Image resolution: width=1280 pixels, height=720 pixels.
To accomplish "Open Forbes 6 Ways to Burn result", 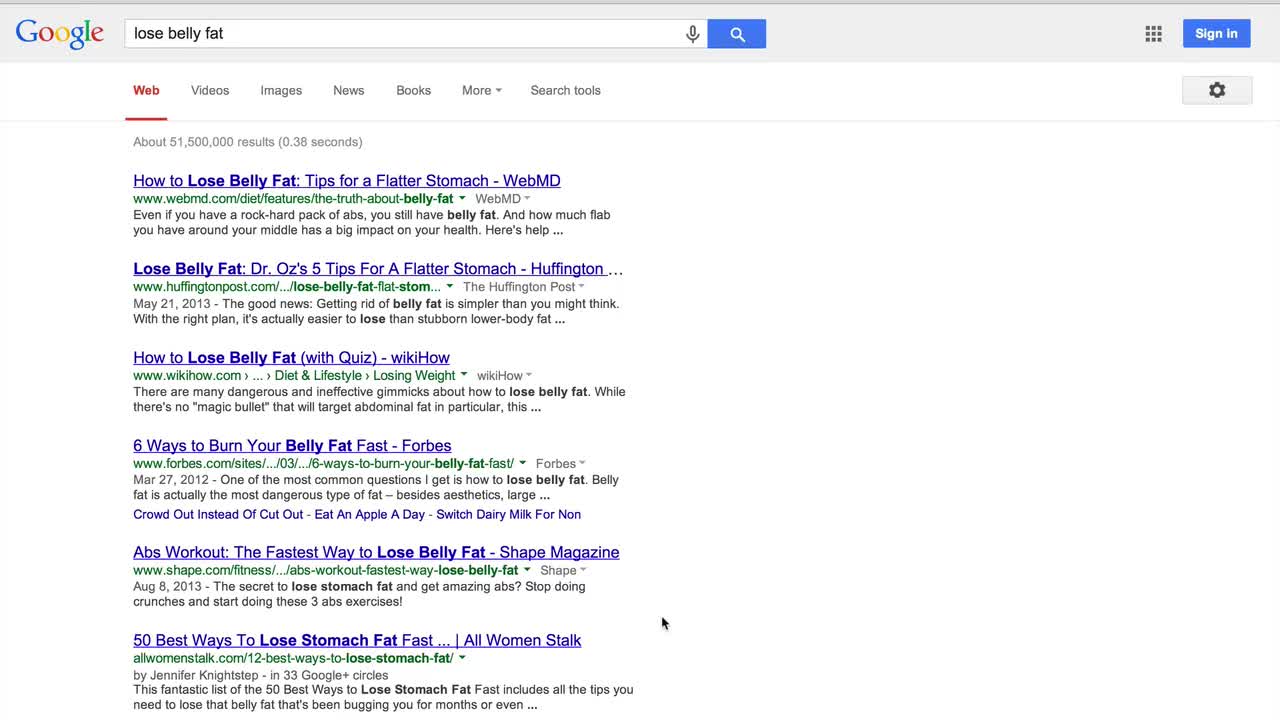I will pos(292,446).
